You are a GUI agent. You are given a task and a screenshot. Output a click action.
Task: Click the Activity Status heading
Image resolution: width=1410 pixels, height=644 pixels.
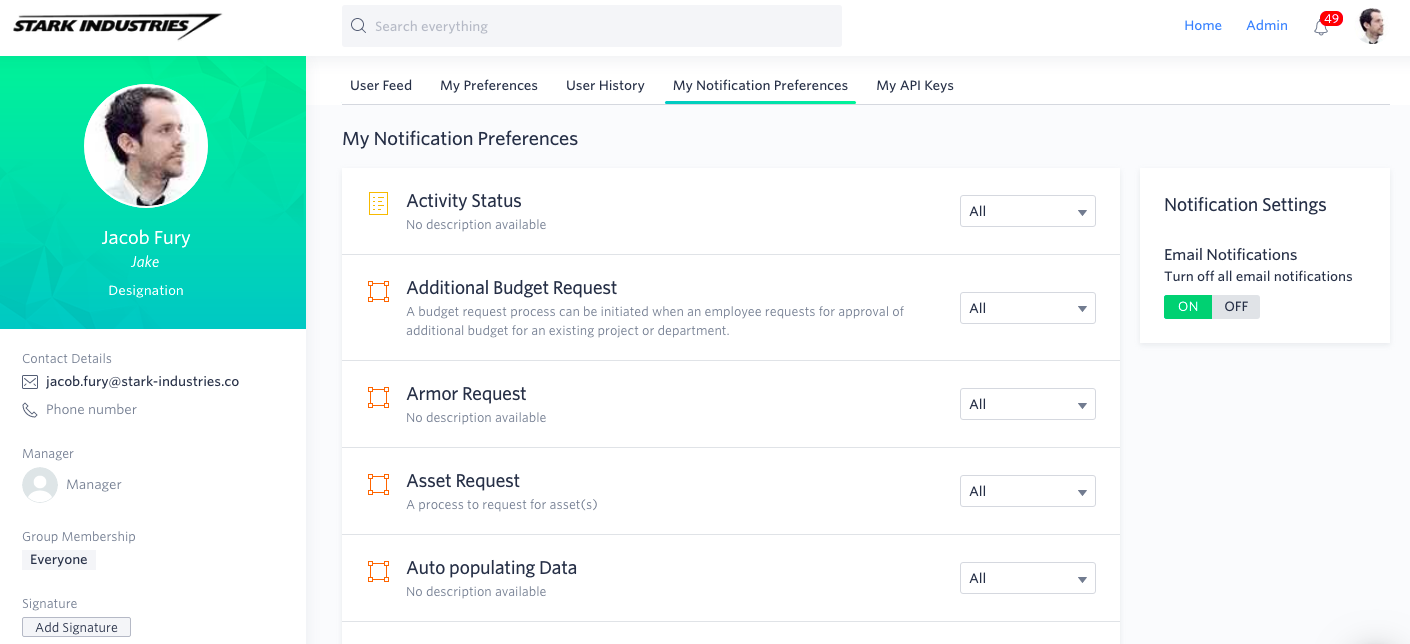[x=464, y=201]
